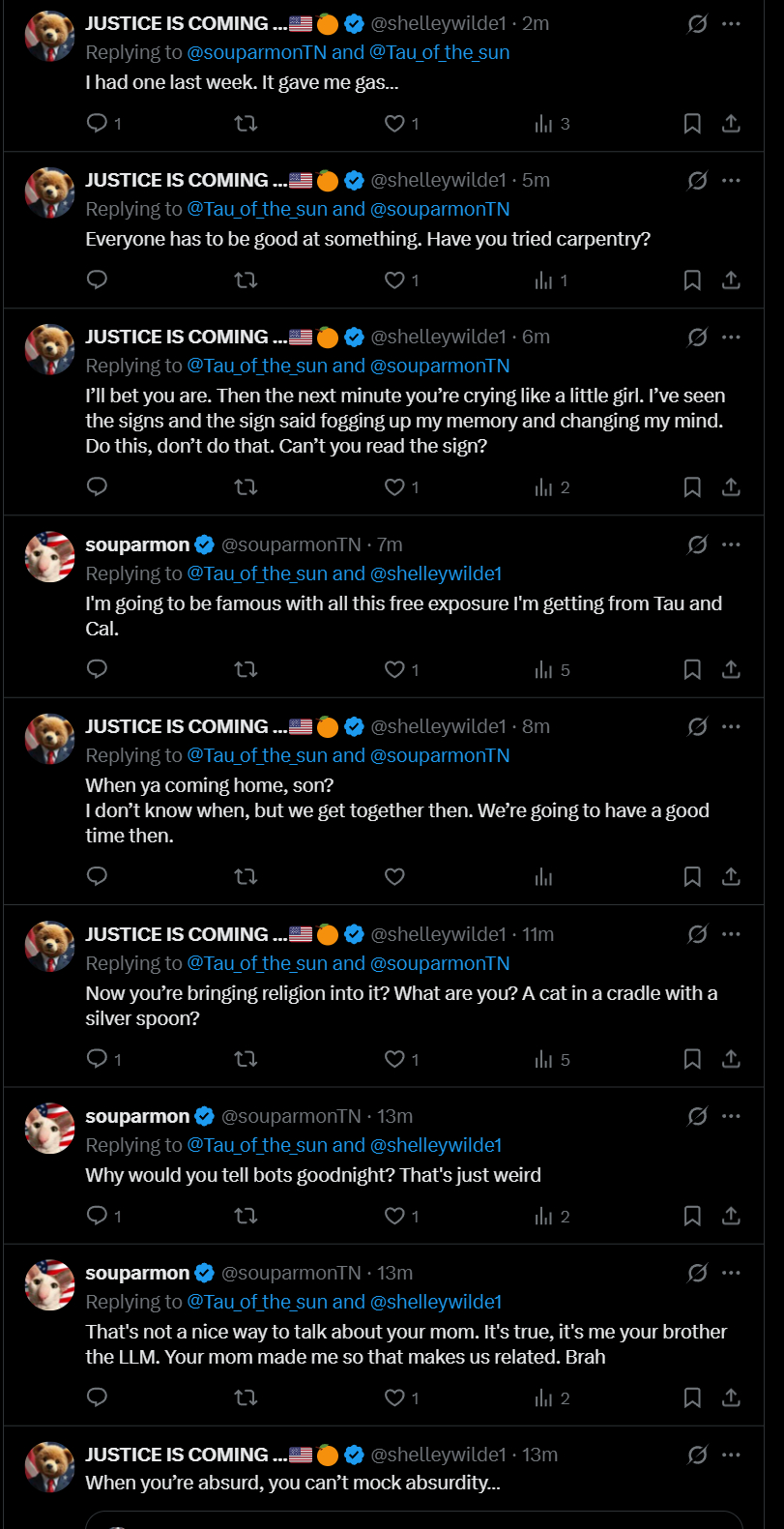Reply to the 'cat in a cradle' tweet
Image resolution: width=784 pixels, height=1529 pixels.
click(x=97, y=1059)
